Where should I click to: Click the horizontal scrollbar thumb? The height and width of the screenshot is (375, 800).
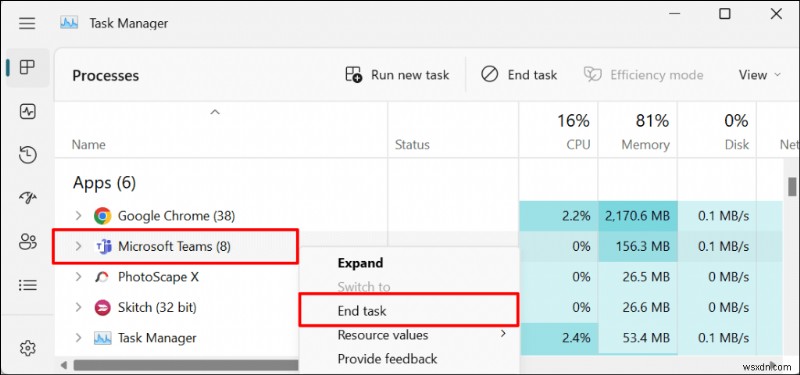[x=186, y=365]
